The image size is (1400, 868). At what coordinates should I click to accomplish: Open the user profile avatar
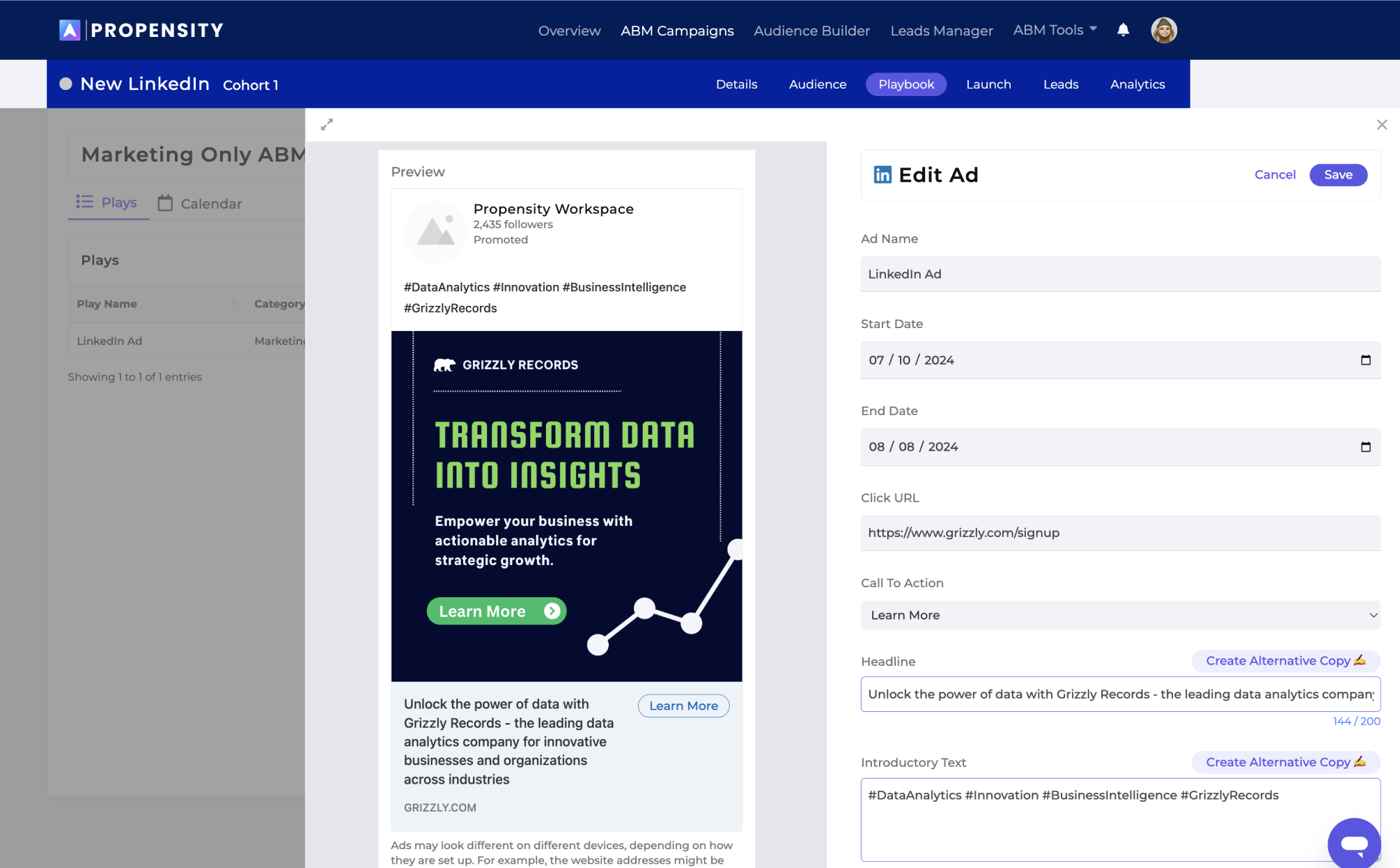(1164, 30)
